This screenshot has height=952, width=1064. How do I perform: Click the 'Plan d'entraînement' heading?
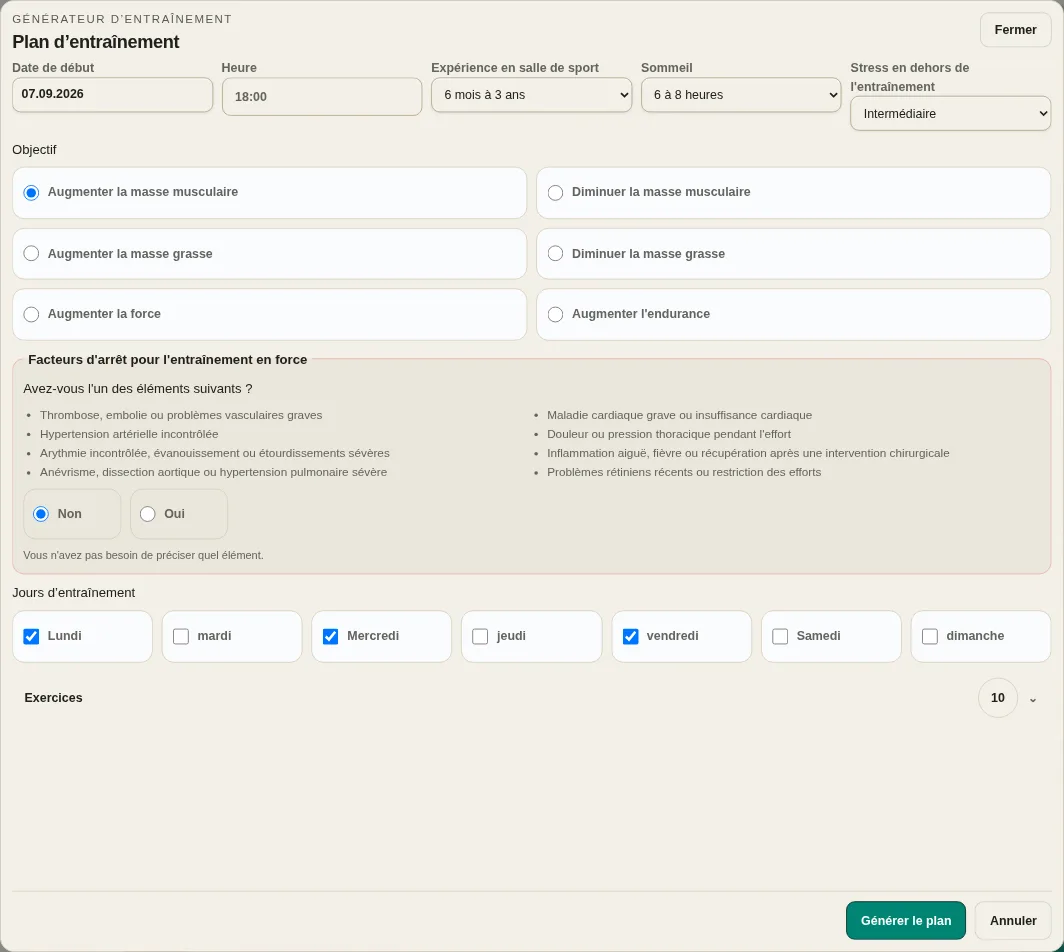click(96, 42)
